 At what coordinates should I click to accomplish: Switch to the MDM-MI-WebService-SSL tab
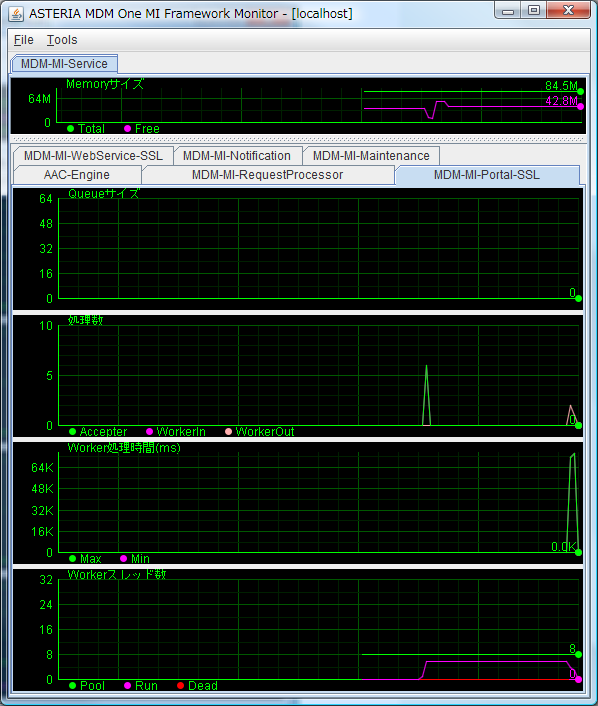[93, 156]
